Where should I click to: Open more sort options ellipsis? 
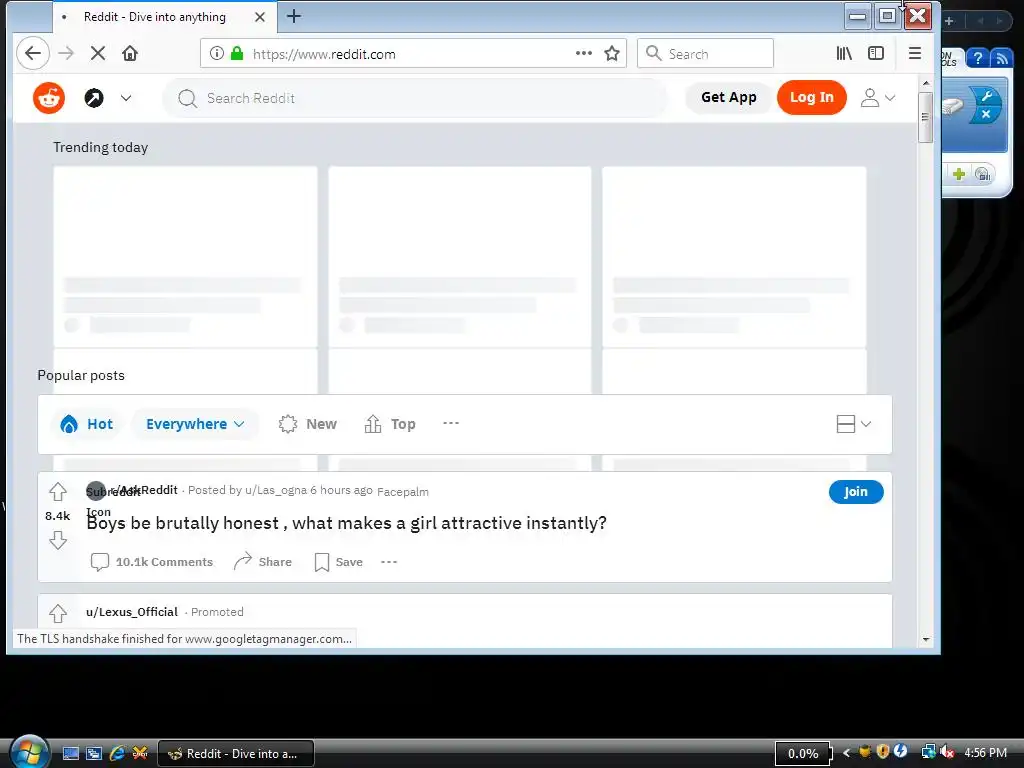tap(451, 423)
